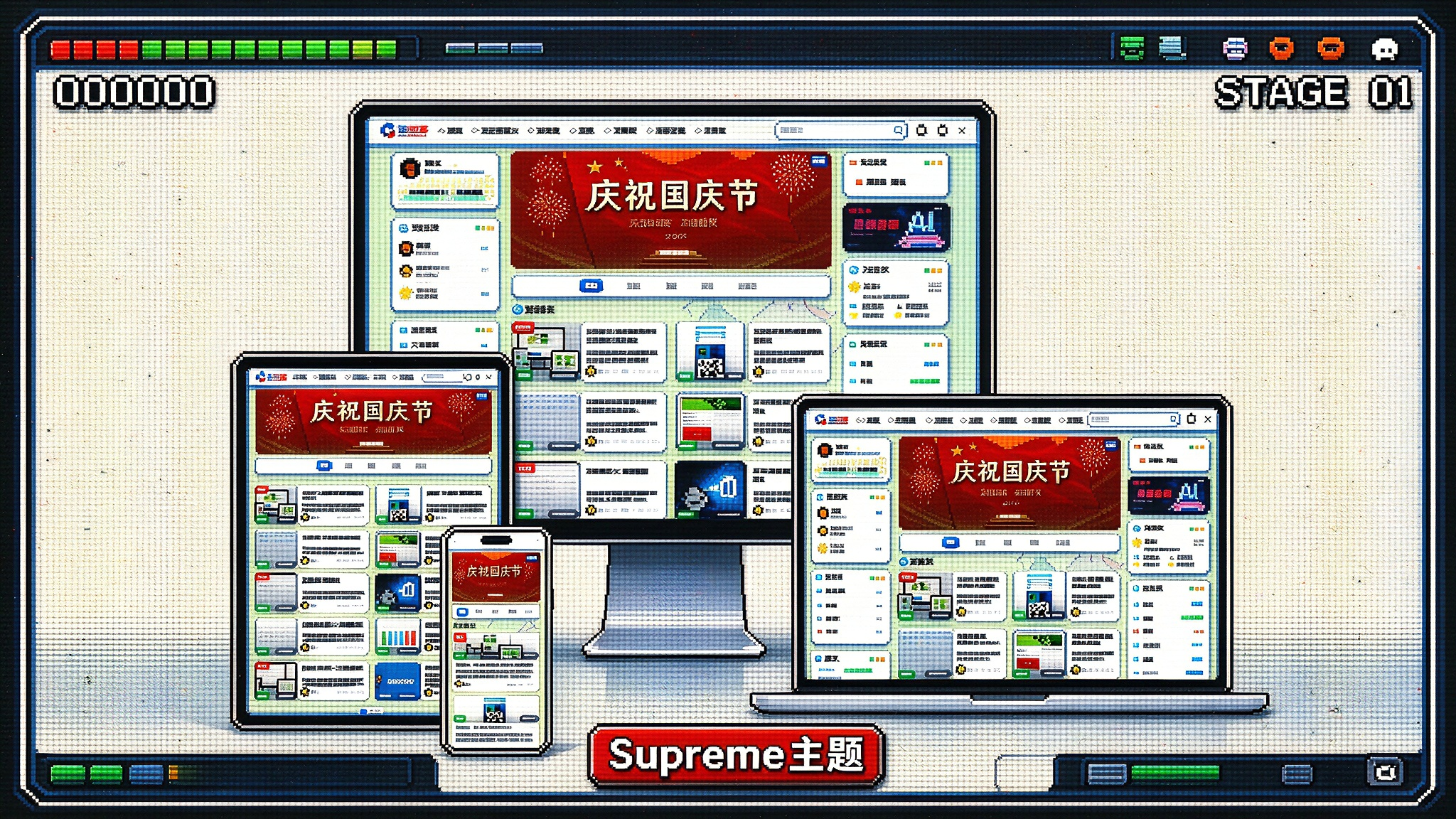Click the search magnifier on the monitor screen
The image size is (1456, 819).
899,130
